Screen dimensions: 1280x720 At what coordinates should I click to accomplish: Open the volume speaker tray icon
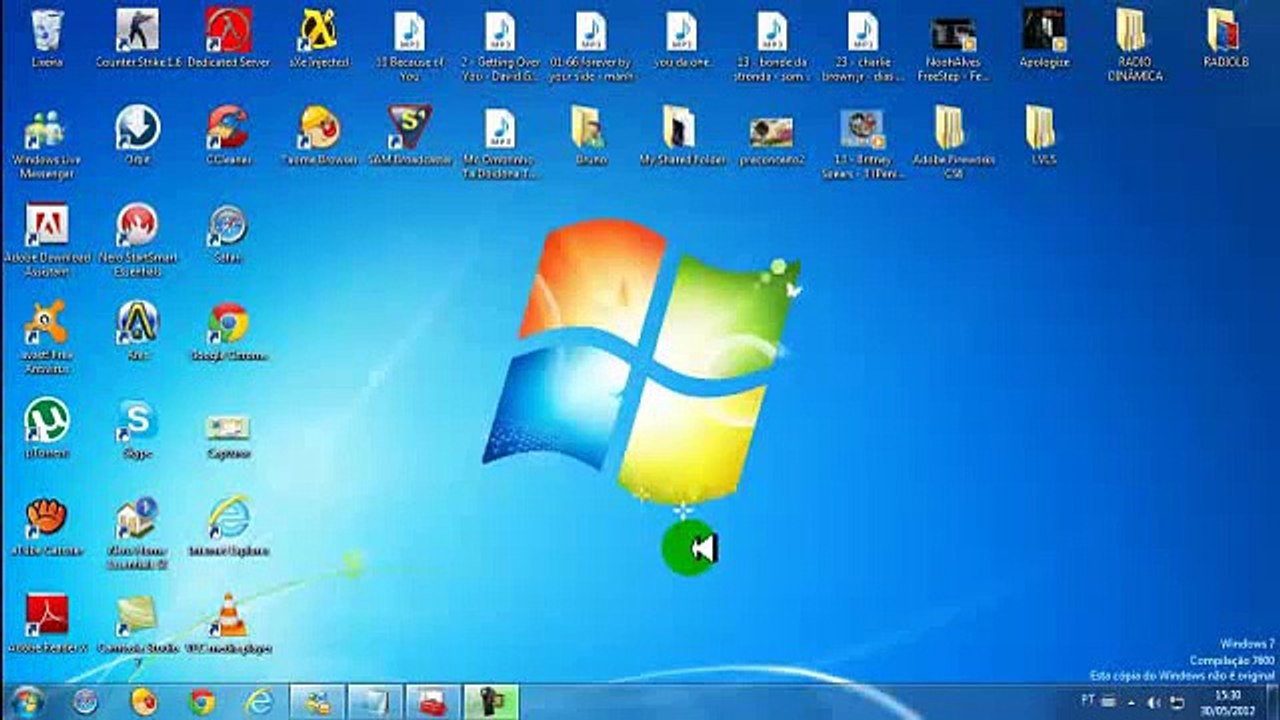pos(1154,702)
